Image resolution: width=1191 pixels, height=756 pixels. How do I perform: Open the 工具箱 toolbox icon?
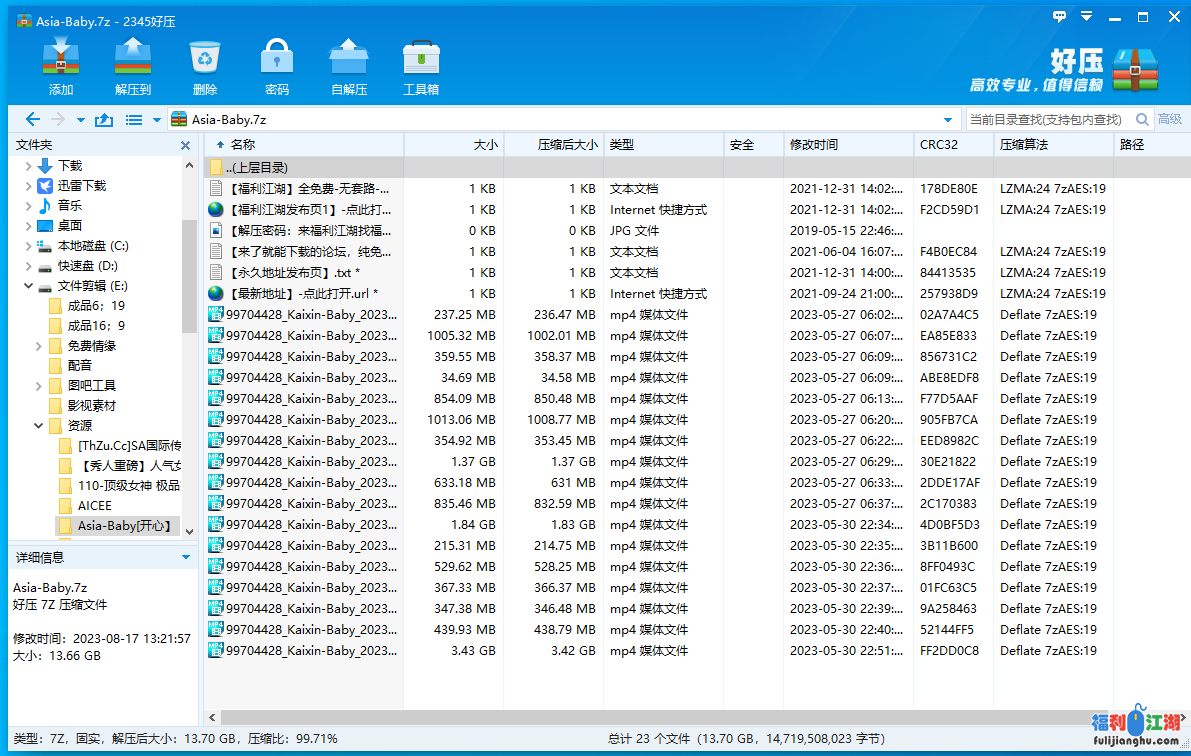point(421,60)
